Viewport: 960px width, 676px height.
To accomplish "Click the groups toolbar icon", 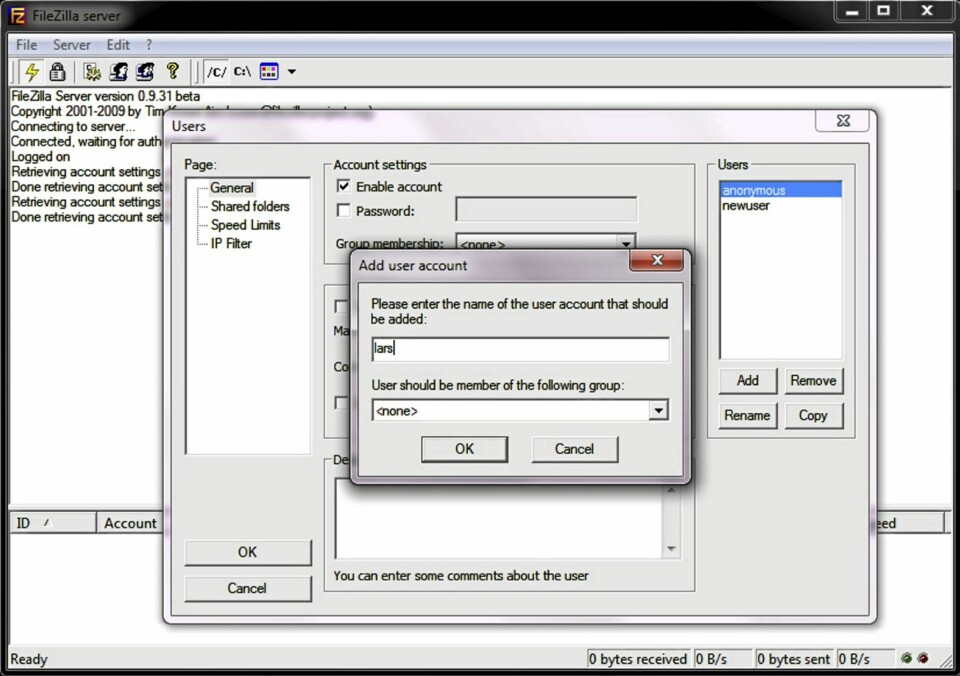I will (145, 71).
